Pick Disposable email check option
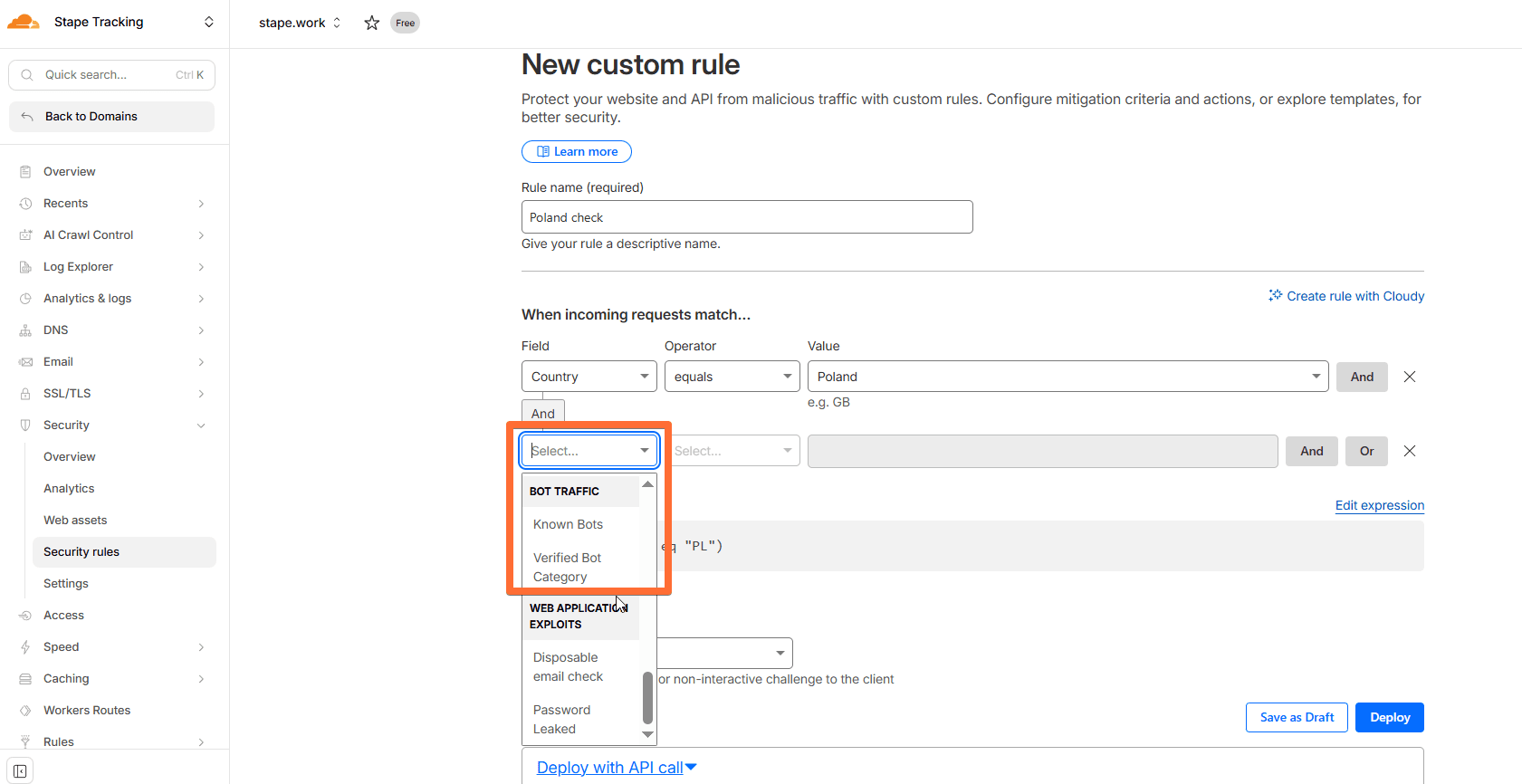This screenshot has width=1522, height=784. point(568,667)
